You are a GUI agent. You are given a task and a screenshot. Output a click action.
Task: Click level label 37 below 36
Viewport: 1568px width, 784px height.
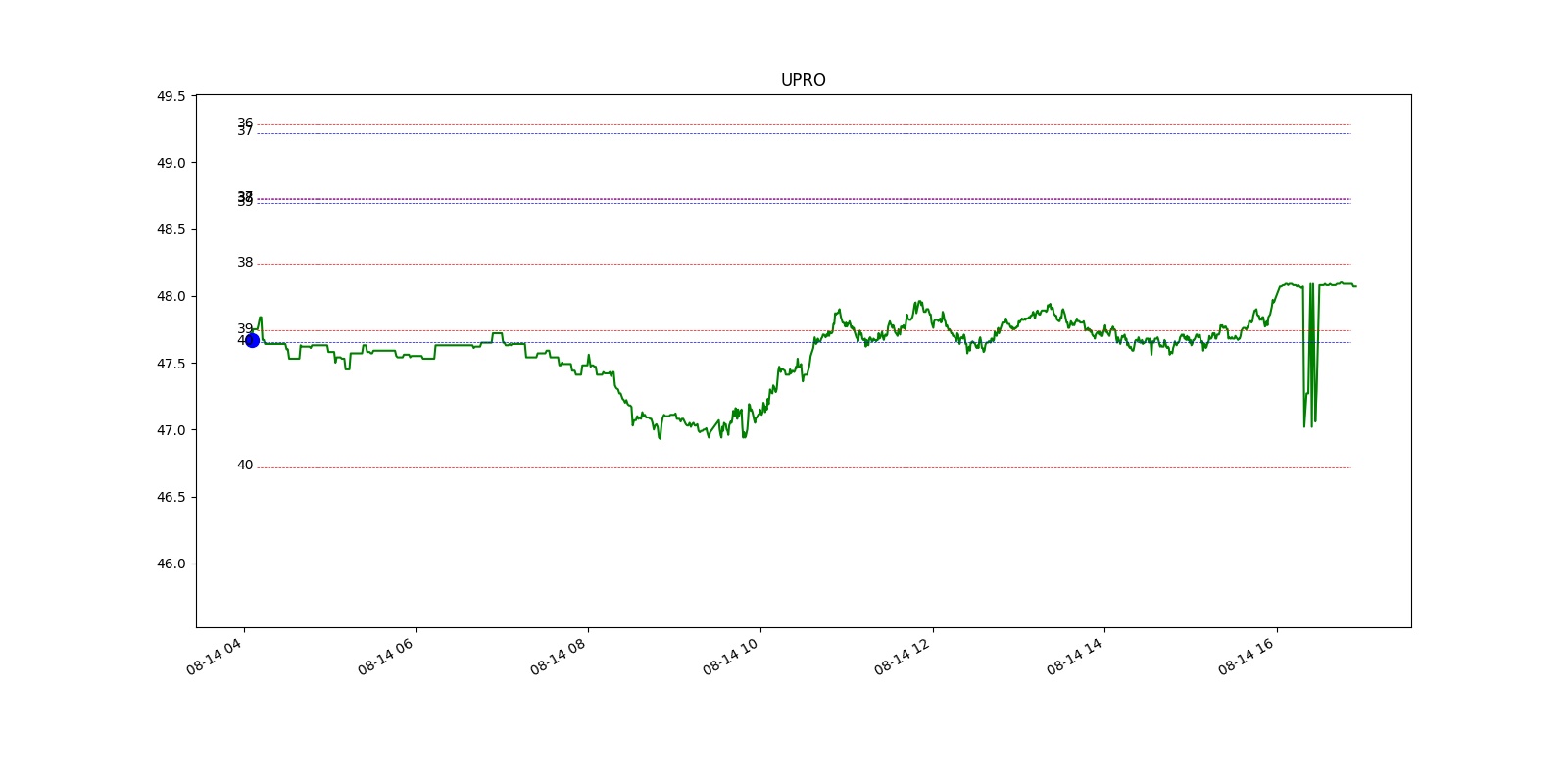point(245,131)
